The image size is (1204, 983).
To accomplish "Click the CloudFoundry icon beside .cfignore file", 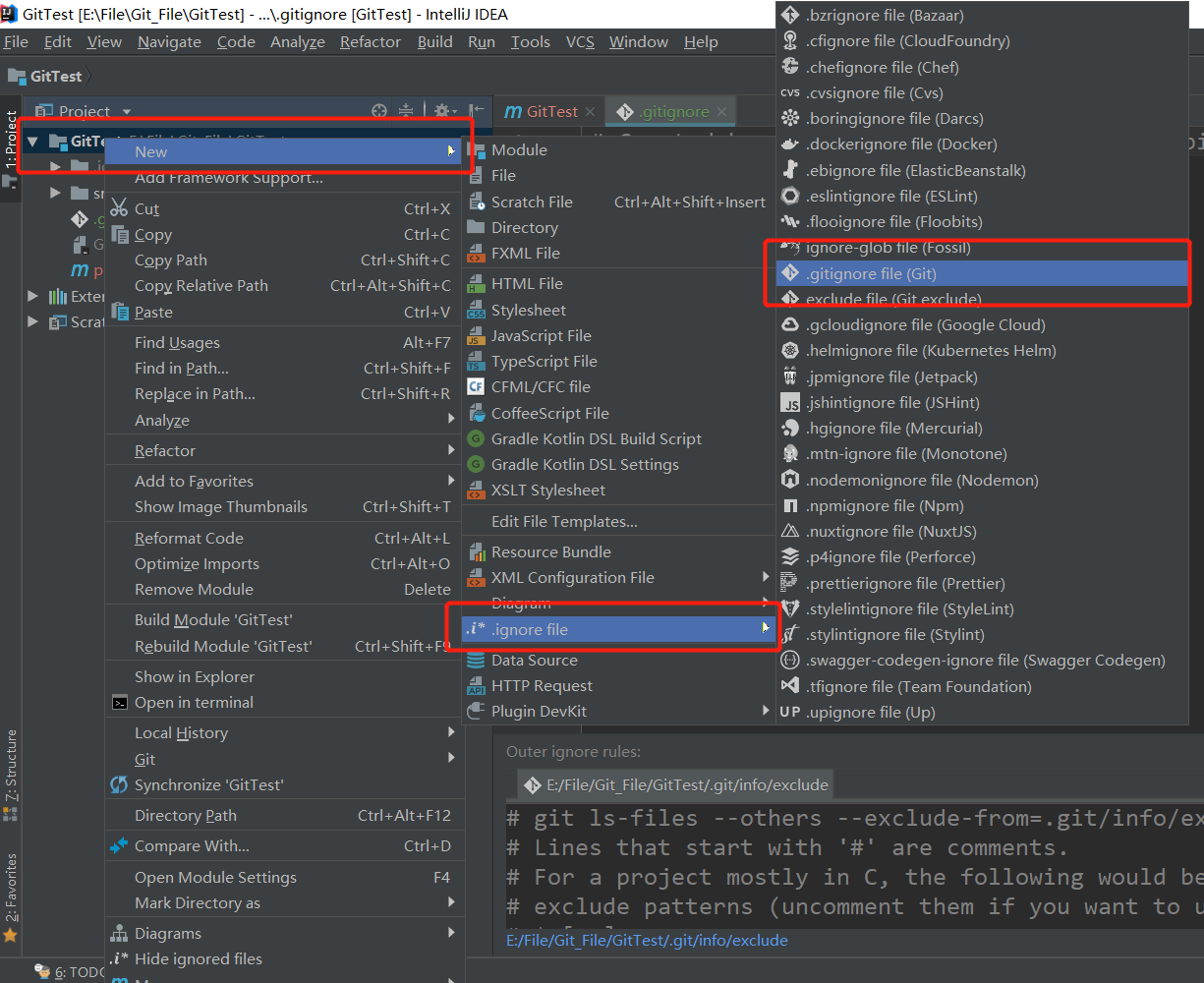I will click(x=790, y=41).
